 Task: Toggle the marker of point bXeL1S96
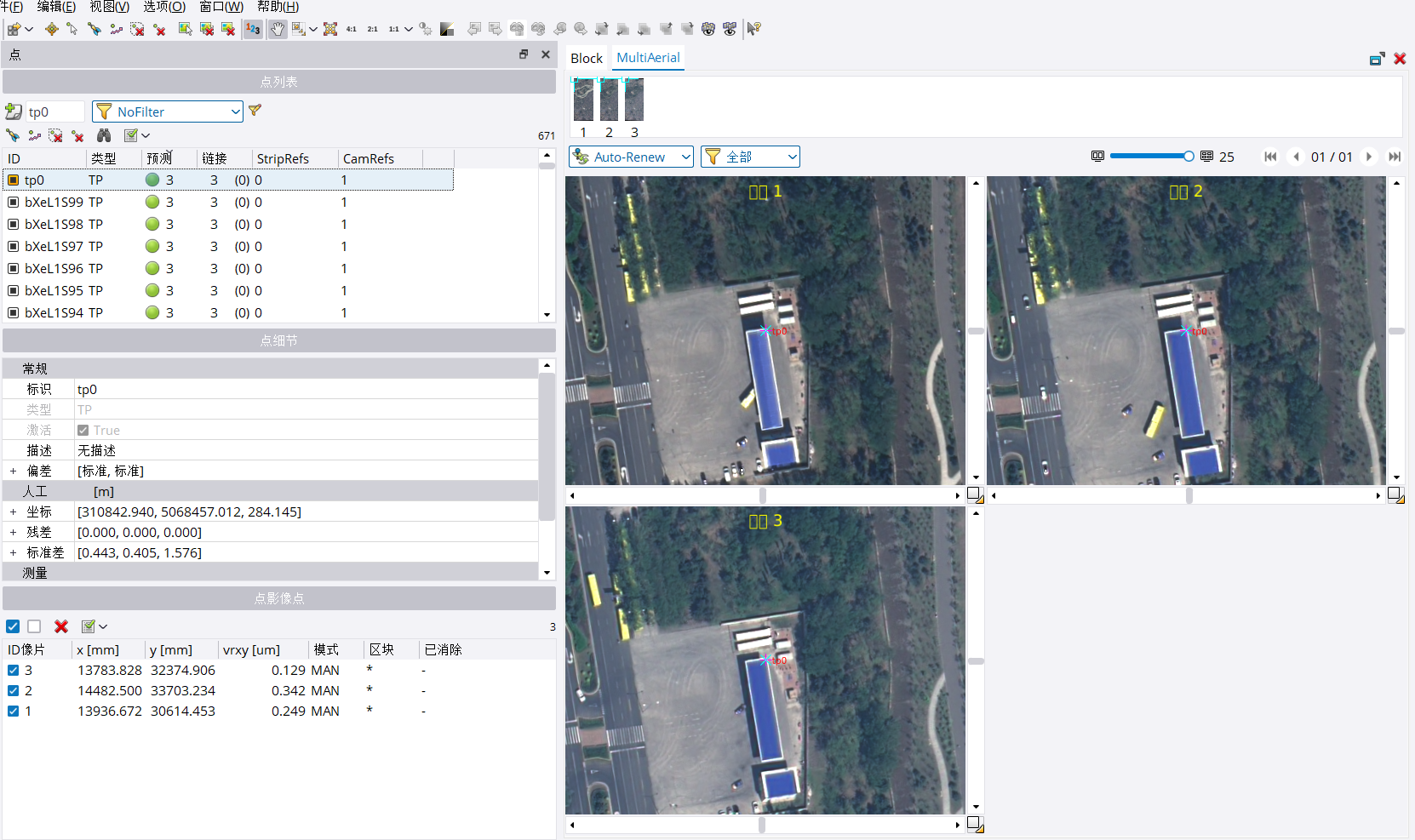point(13,269)
